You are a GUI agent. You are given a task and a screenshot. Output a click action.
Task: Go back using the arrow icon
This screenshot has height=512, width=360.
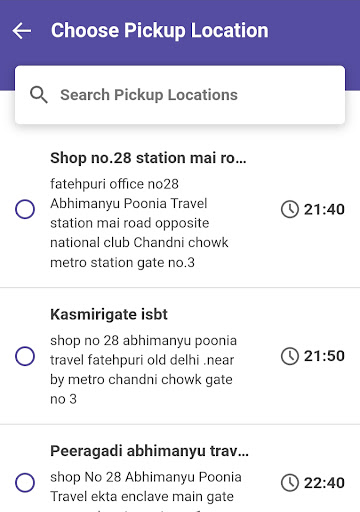tap(22, 31)
